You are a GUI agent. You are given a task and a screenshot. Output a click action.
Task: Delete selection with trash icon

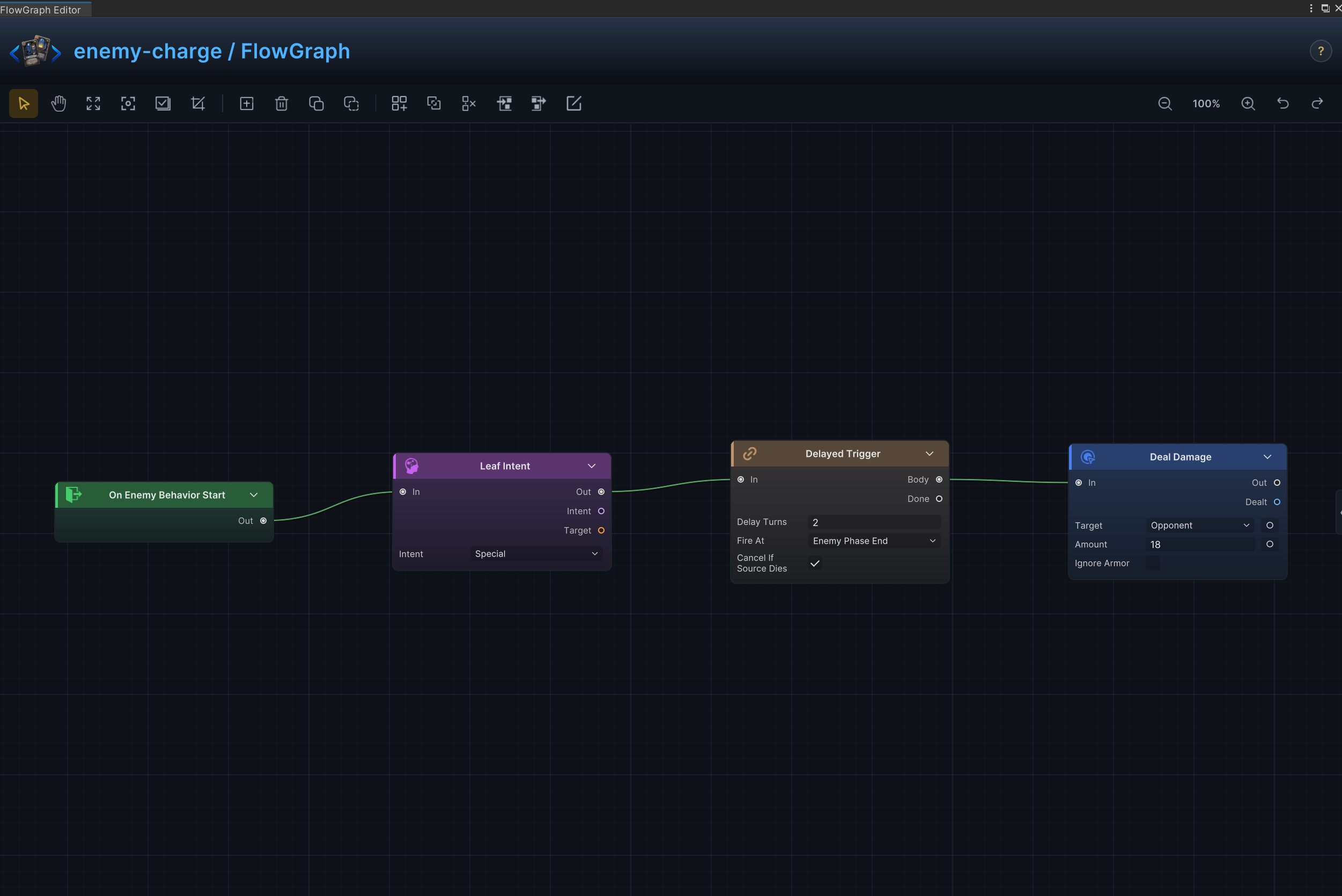(281, 103)
